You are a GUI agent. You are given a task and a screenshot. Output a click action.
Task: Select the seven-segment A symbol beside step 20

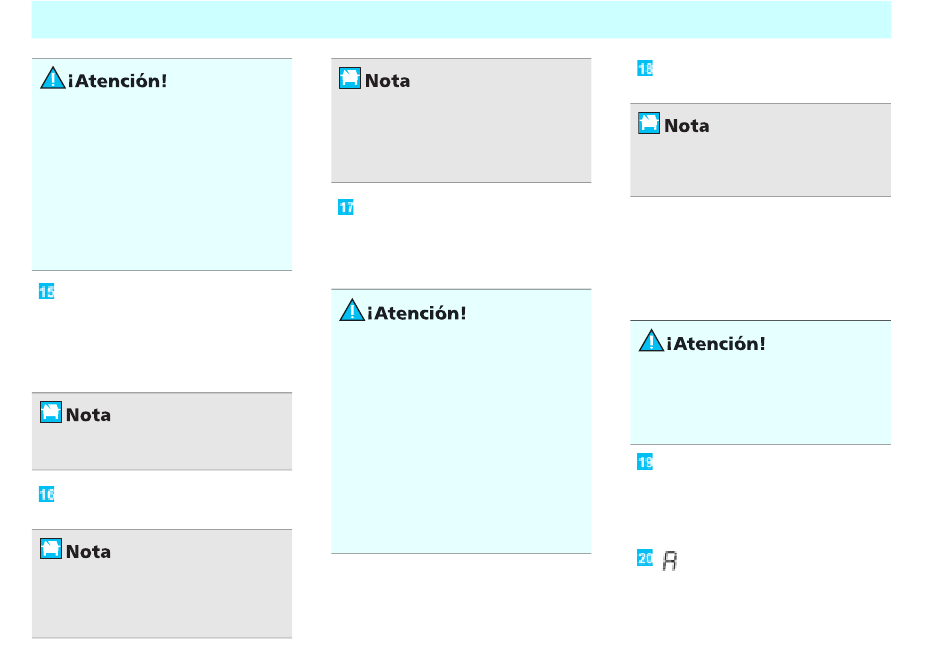(669, 561)
